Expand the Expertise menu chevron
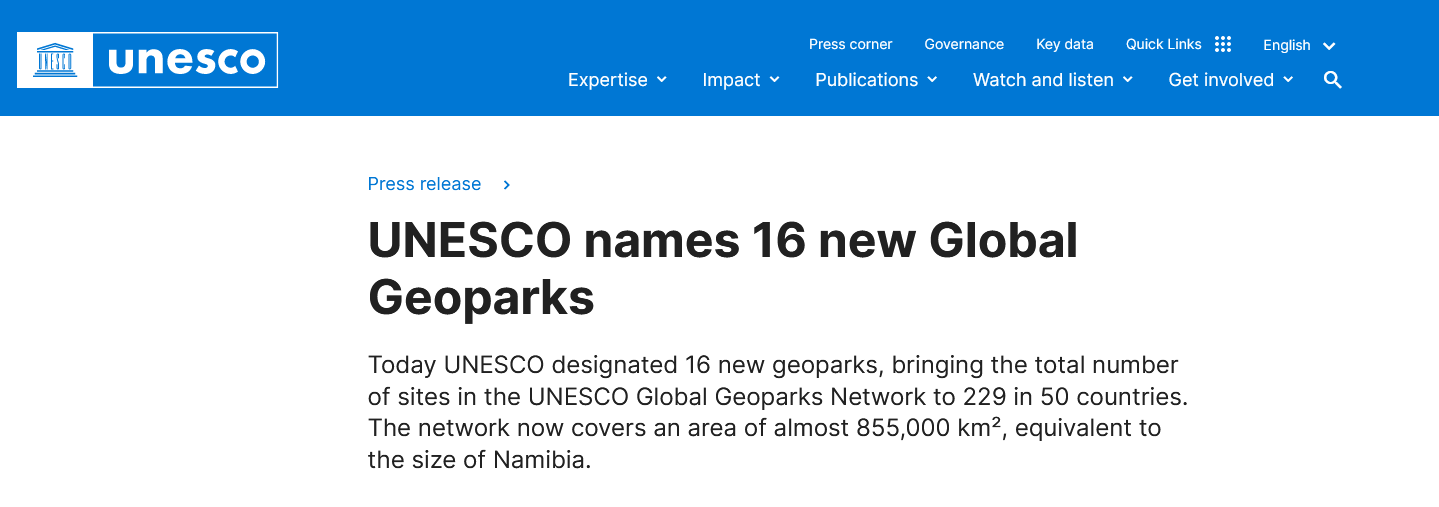This screenshot has height=507, width=1439. click(661, 80)
